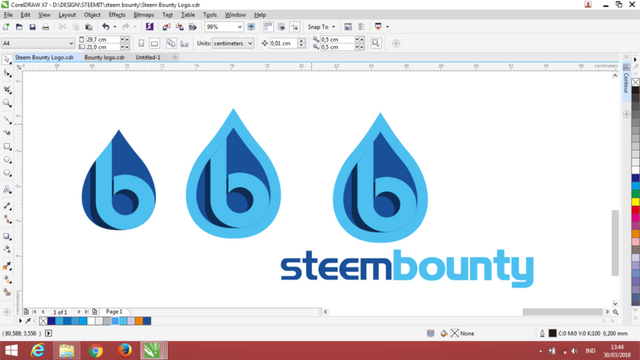Image resolution: width=640 pixels, height=360 pixels.
Task: Select the Page 1 tab
Action: click(x=114, y=312)
